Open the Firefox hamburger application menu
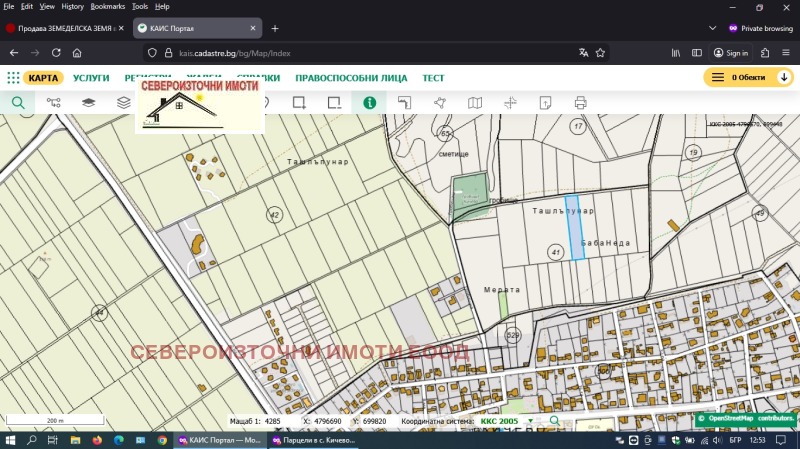 coord(786,53)
